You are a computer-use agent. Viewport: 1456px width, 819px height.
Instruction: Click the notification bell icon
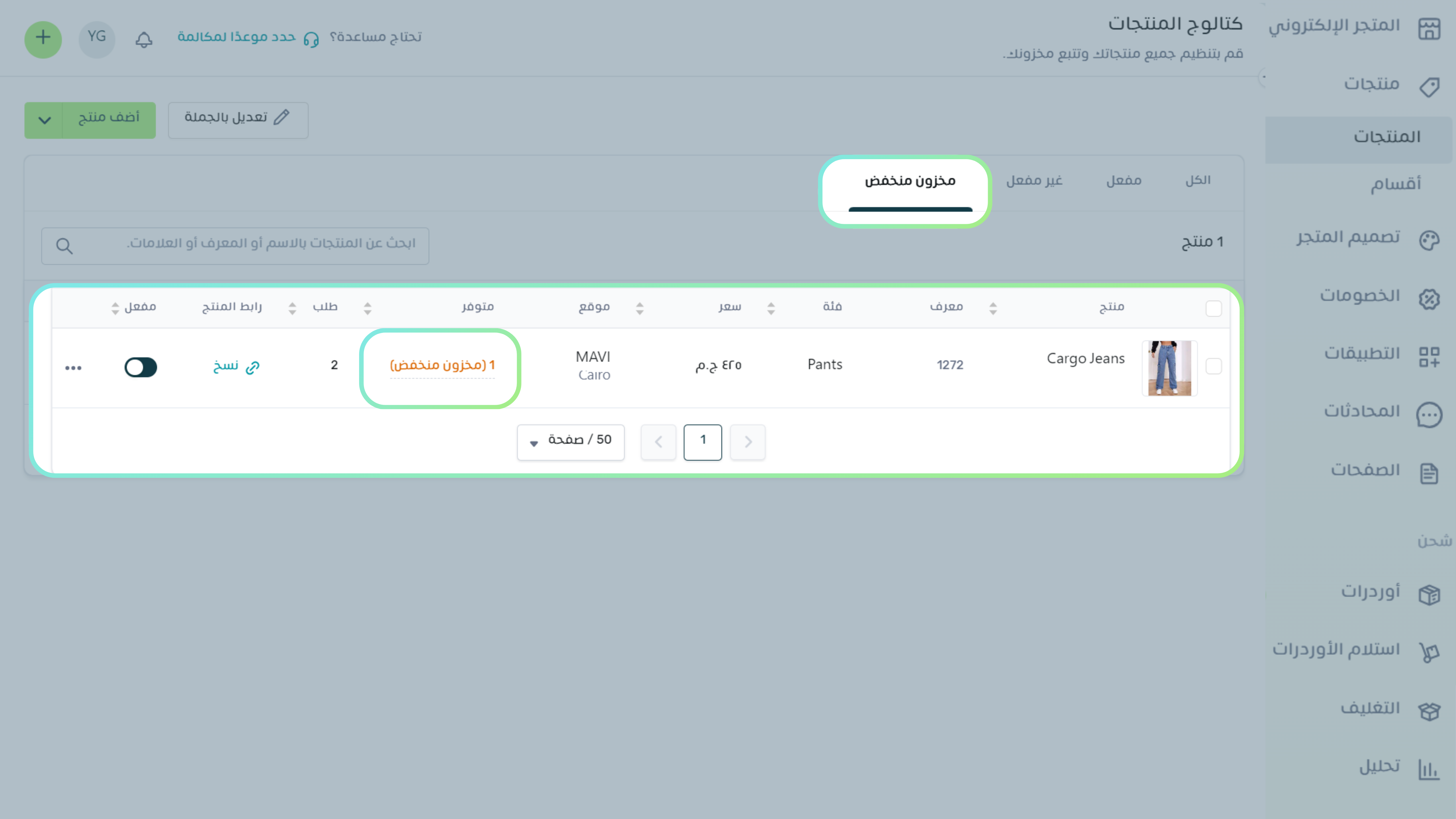pos(144,40)
